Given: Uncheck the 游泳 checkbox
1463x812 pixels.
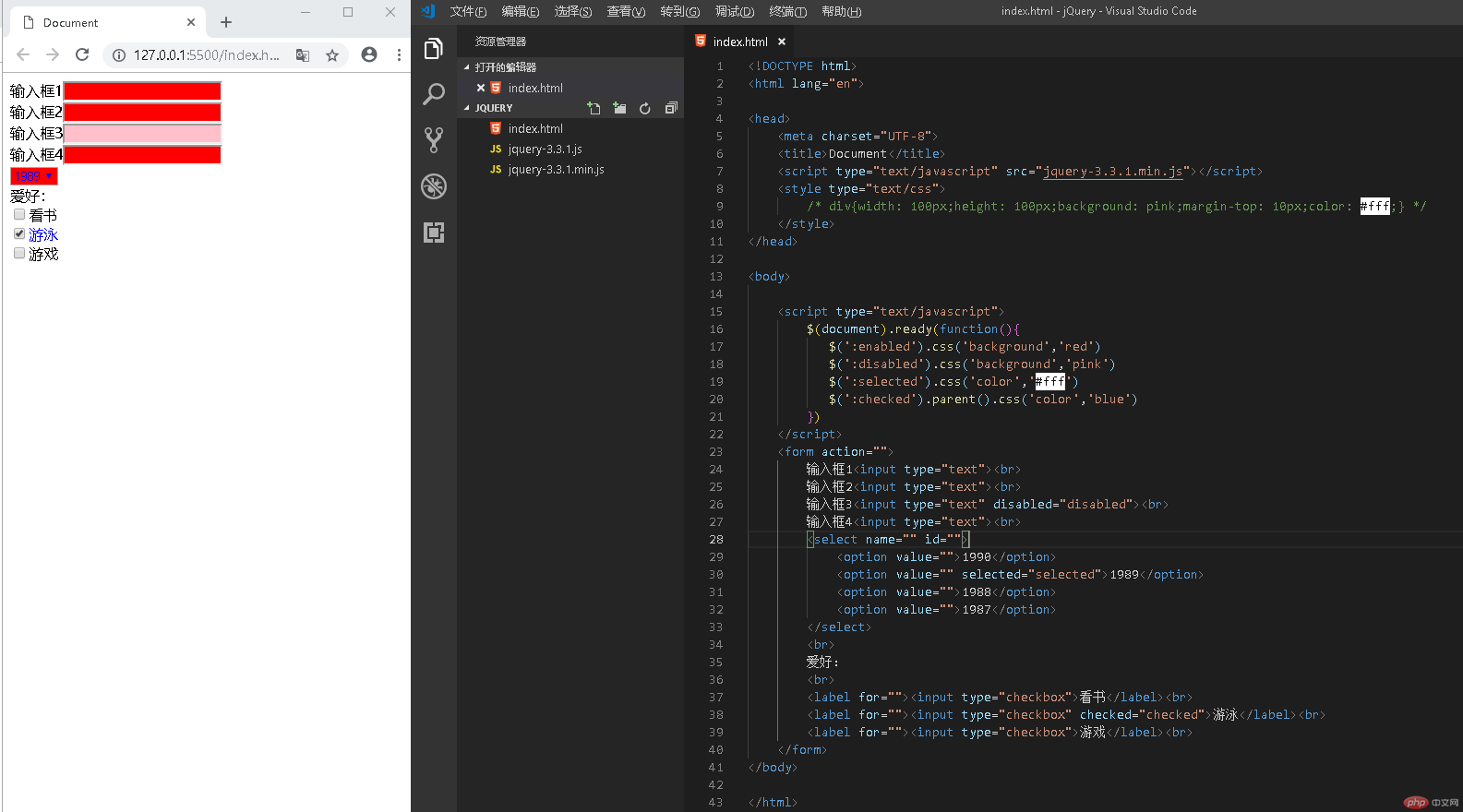Looking at the screenshot, I should point(19,233).
